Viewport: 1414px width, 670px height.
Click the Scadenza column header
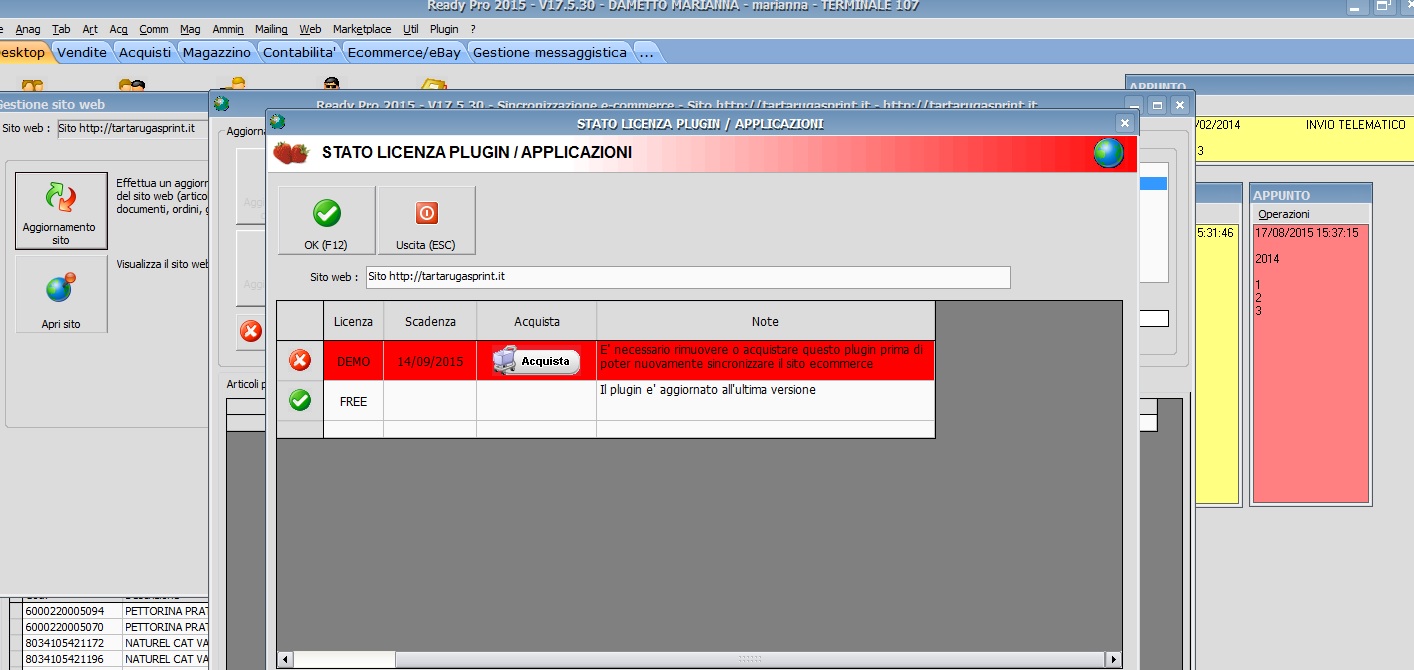click(430, 321)
